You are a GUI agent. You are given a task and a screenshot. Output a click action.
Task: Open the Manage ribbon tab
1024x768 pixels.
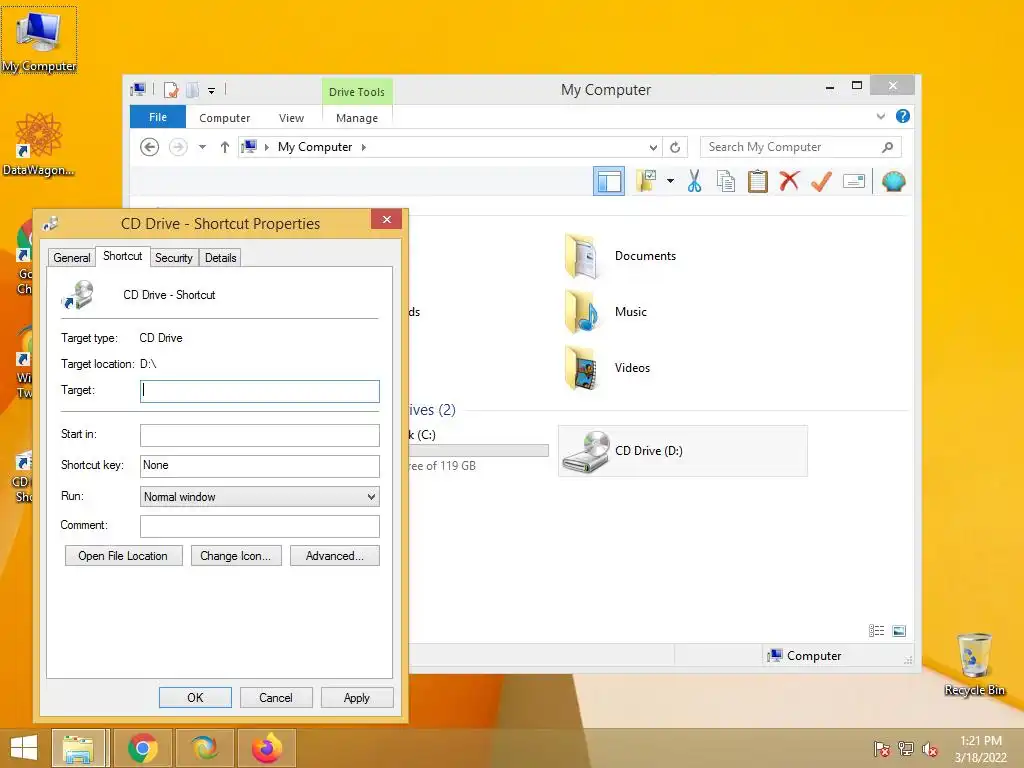tap(357, 118)
